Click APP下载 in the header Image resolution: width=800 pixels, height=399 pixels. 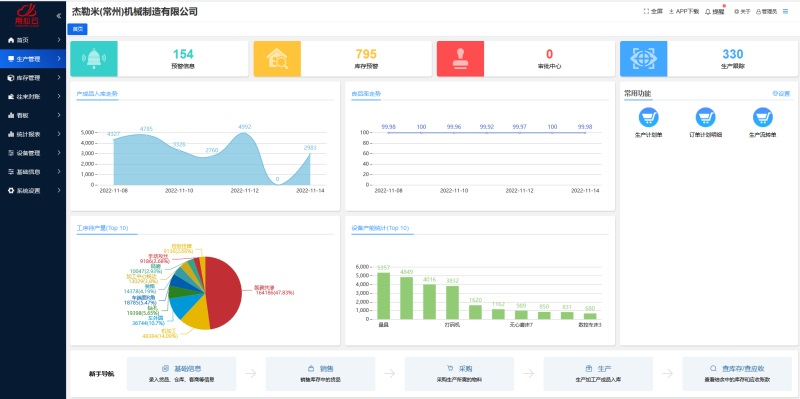tap(684, 11)
